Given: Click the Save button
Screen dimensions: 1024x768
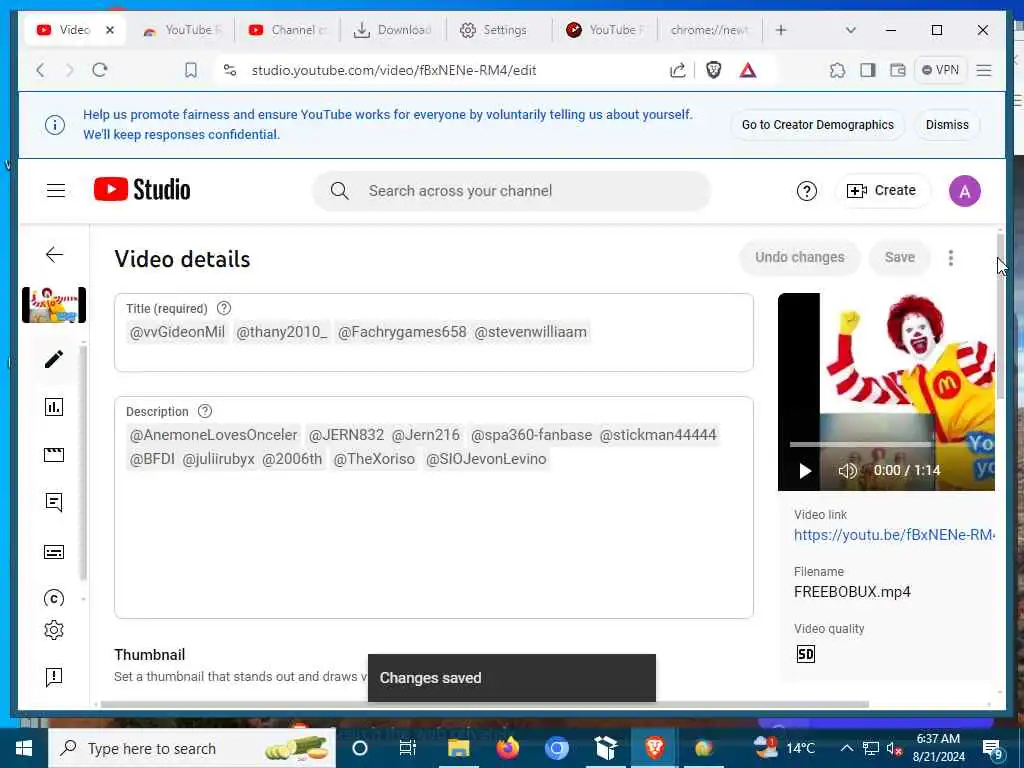Looking at the screenshot, I should coord(899,257).
